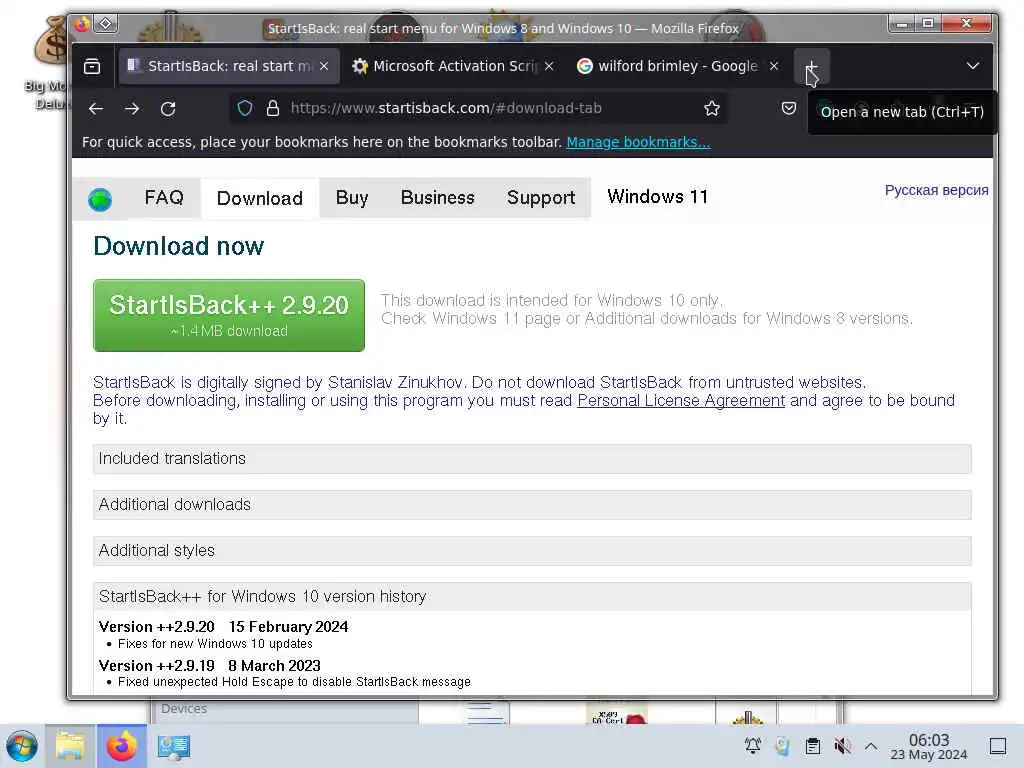Screen dimensions: 1024x768
Task: Click the green StartIsBack++ 2.9.20 download button
Action: click(229, 315)
